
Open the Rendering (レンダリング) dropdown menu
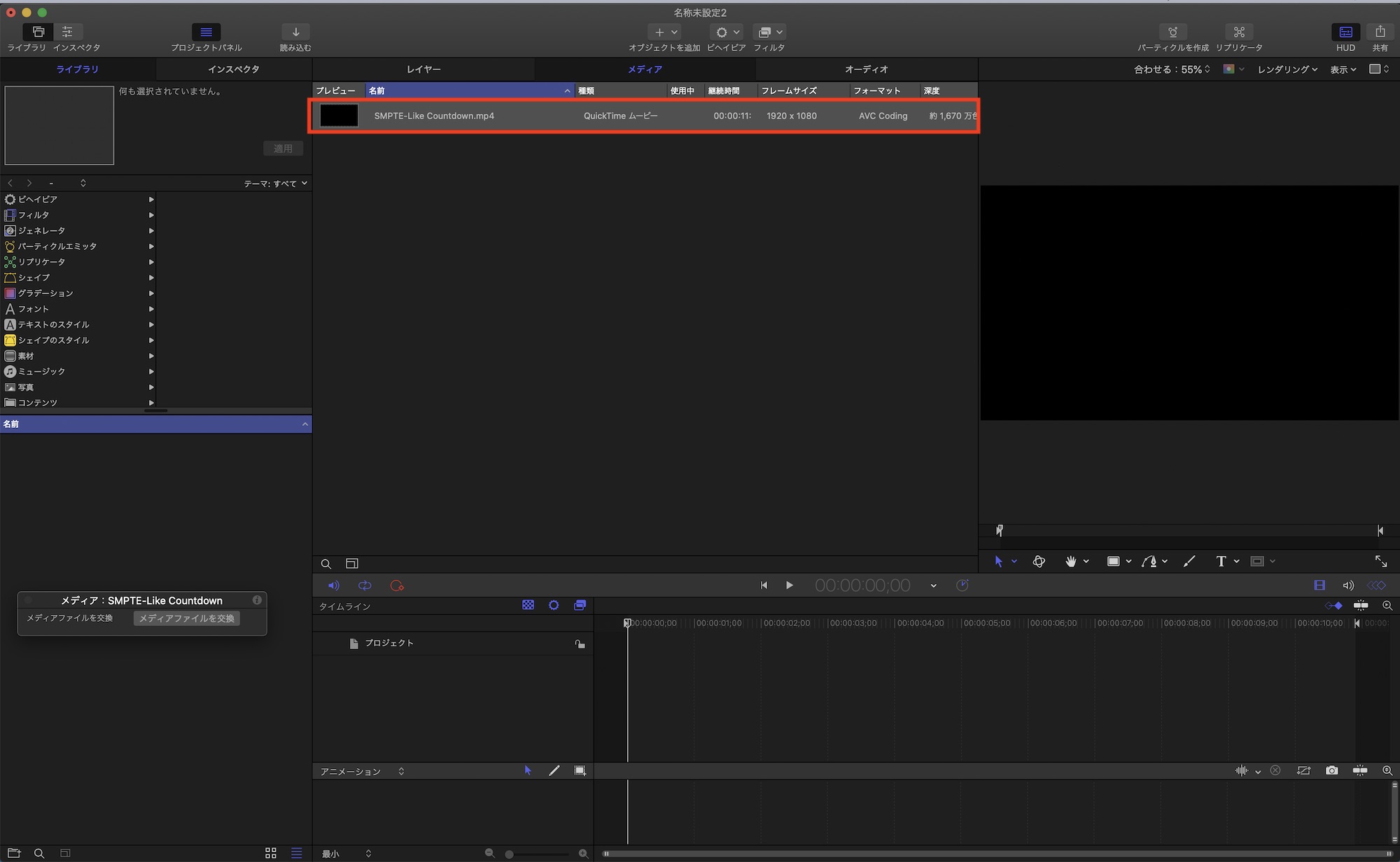click(1287, 69)
